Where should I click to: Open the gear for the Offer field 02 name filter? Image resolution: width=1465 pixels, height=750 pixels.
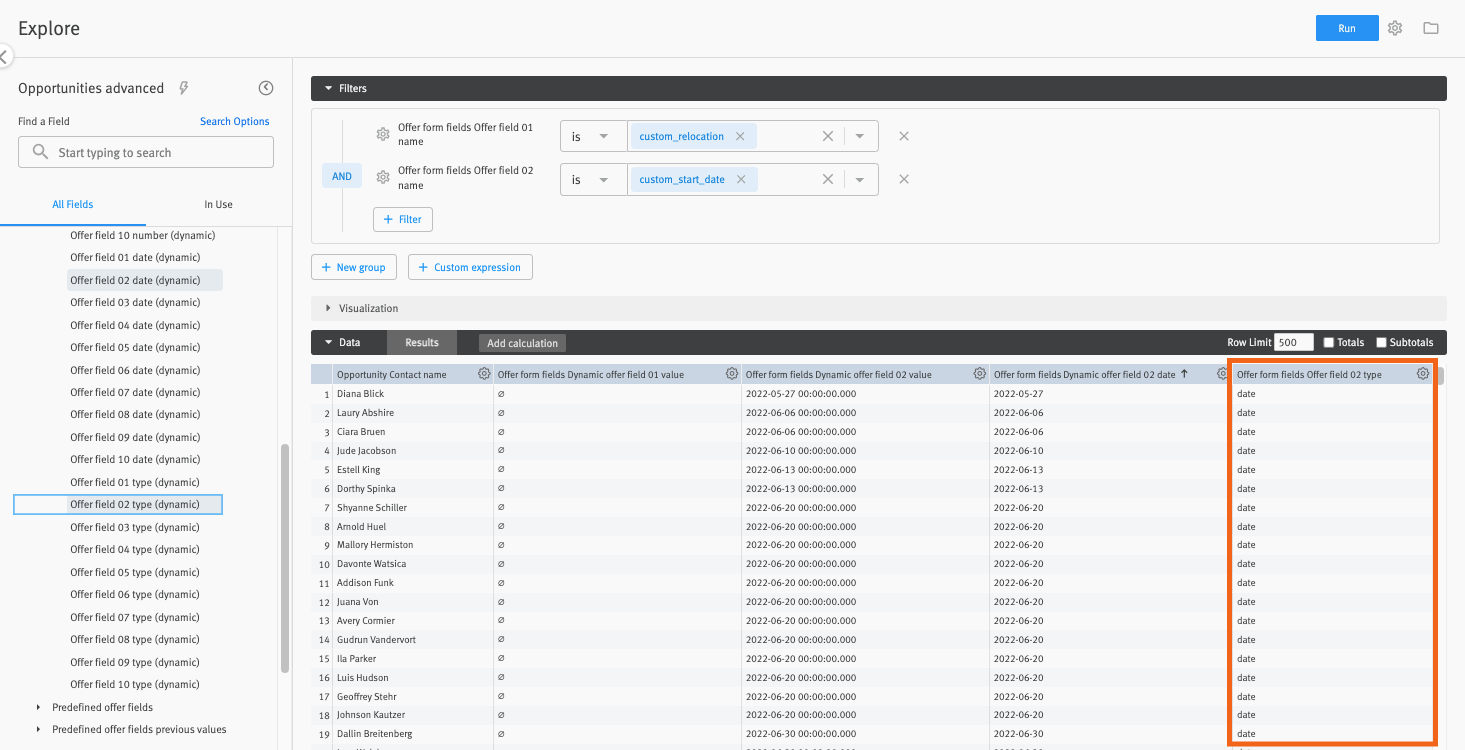(382, 177)
